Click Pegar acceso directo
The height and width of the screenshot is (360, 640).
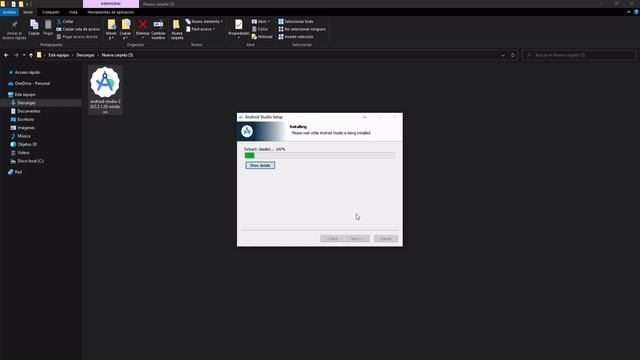(77, 37)
